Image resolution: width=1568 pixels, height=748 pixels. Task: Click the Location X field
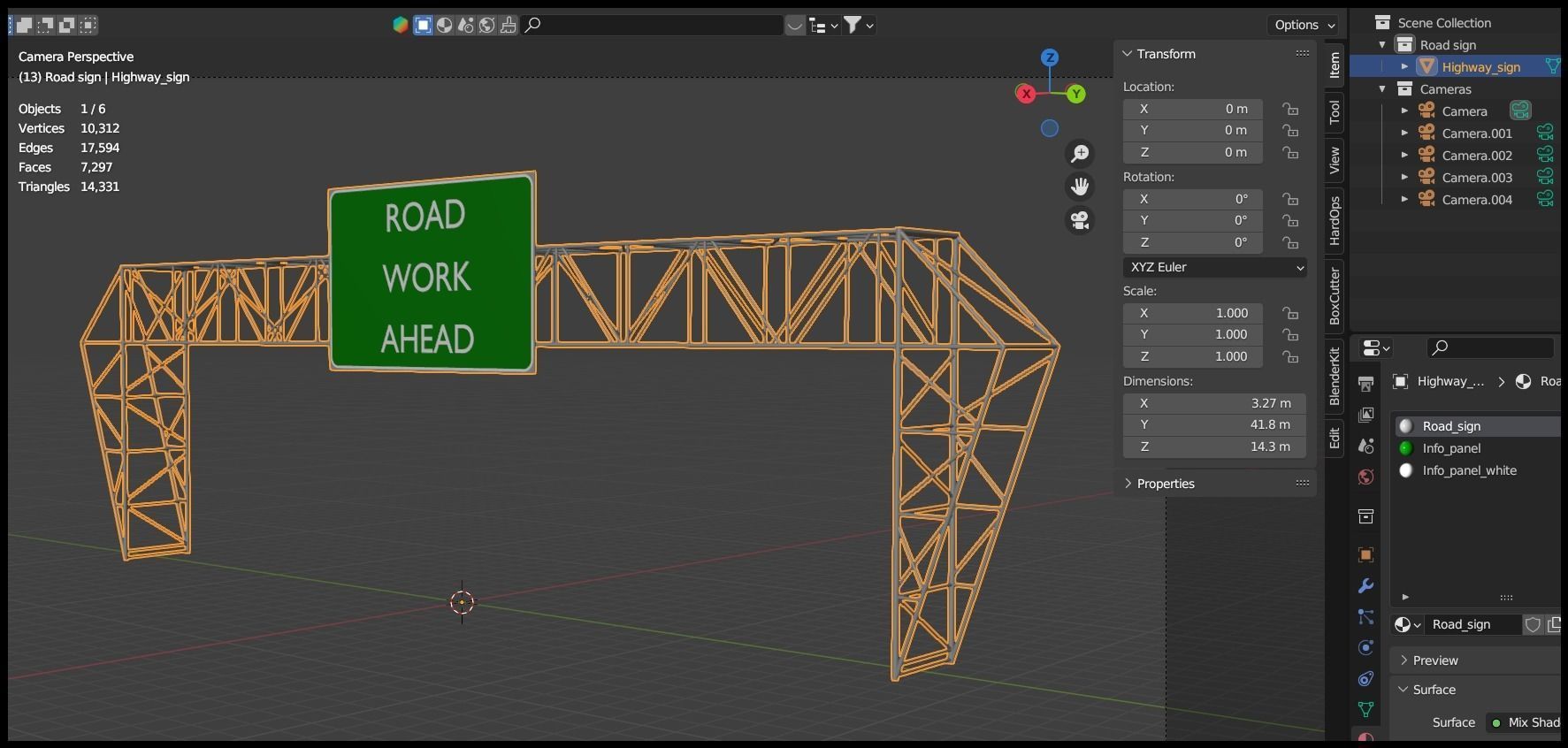point(1193,109)
